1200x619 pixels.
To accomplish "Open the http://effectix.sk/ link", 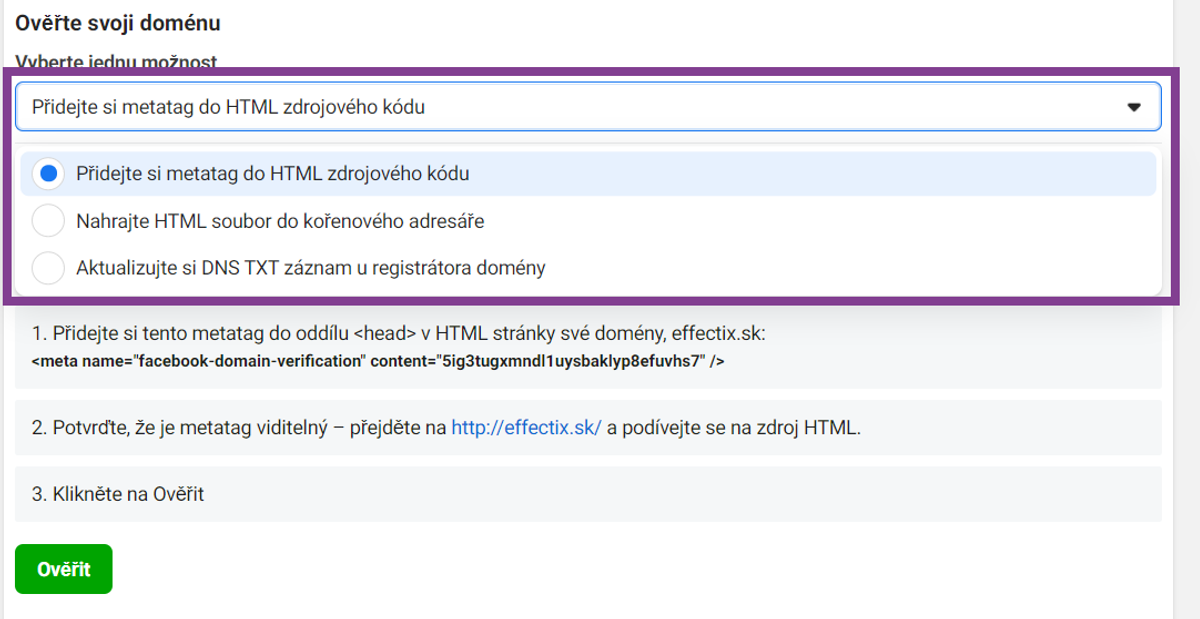I will click(526, 428).
